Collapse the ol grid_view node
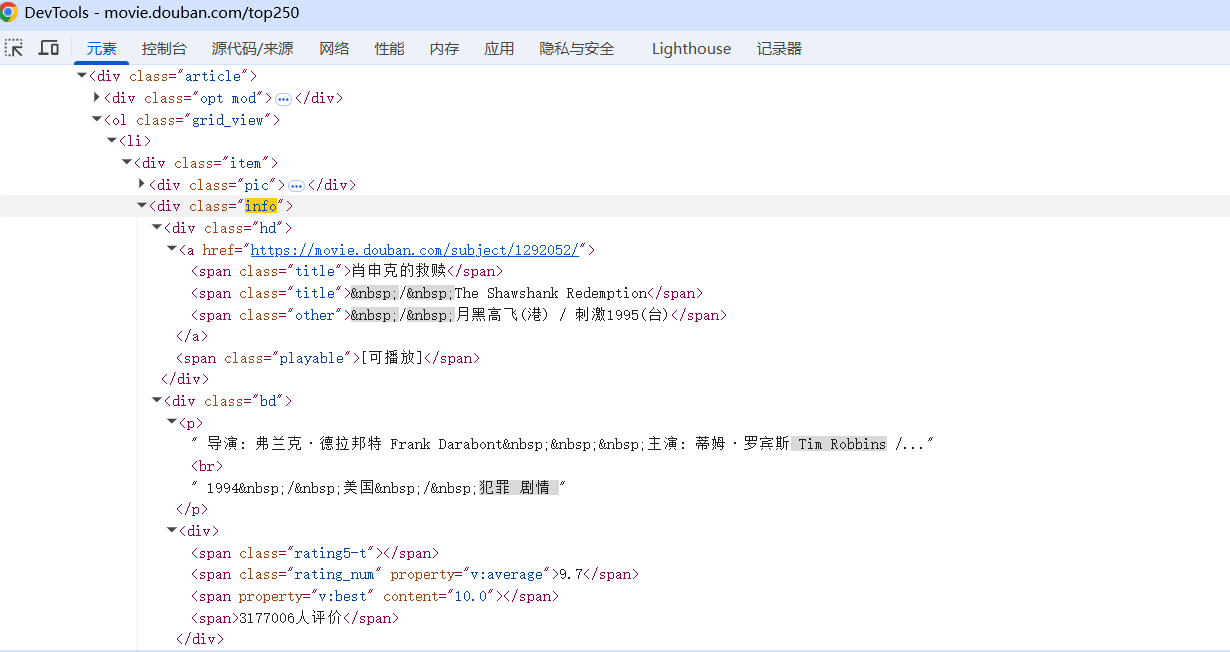Screen dimensions: 1230x652 [97, 119]
